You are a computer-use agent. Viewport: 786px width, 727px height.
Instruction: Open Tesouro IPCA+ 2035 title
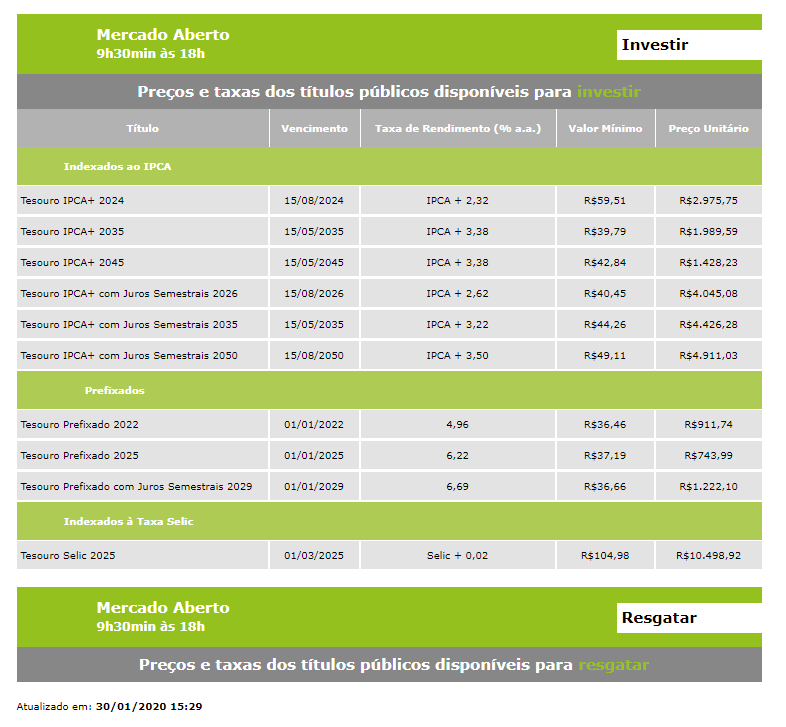[x=72, y=232]
